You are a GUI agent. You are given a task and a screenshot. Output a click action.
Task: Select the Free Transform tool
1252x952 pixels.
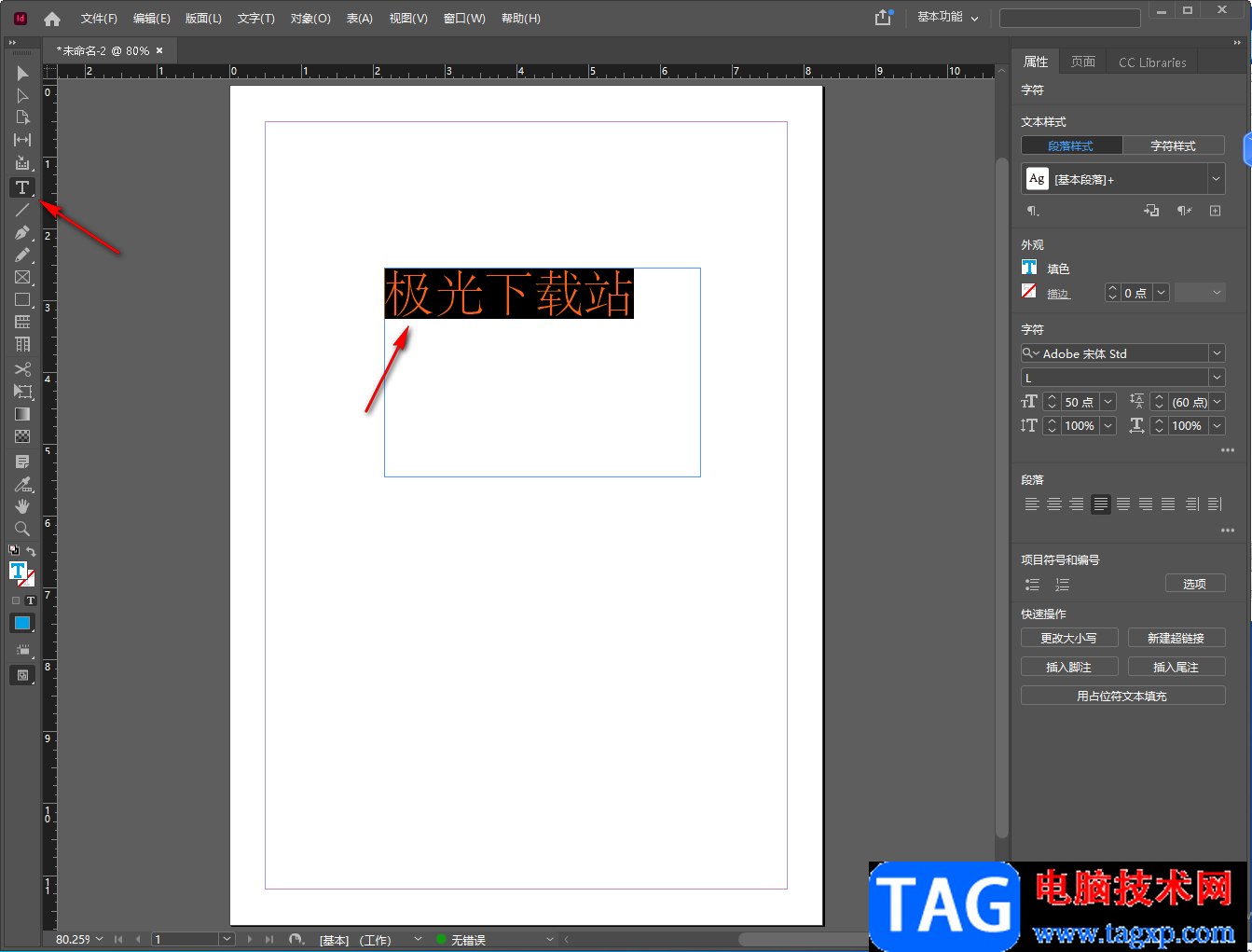[22, 392]
